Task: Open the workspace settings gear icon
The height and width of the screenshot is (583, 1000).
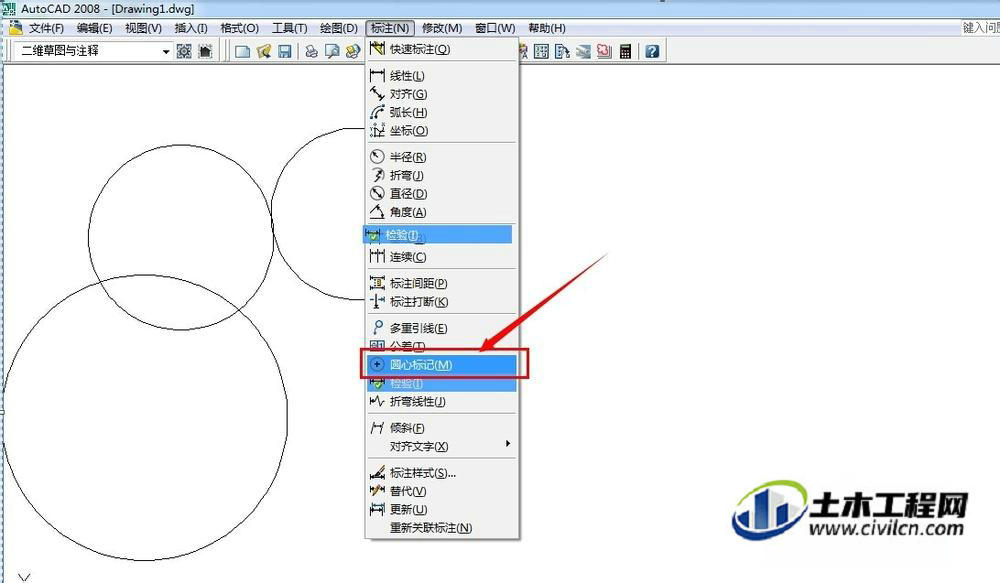Action: (184, 51)
